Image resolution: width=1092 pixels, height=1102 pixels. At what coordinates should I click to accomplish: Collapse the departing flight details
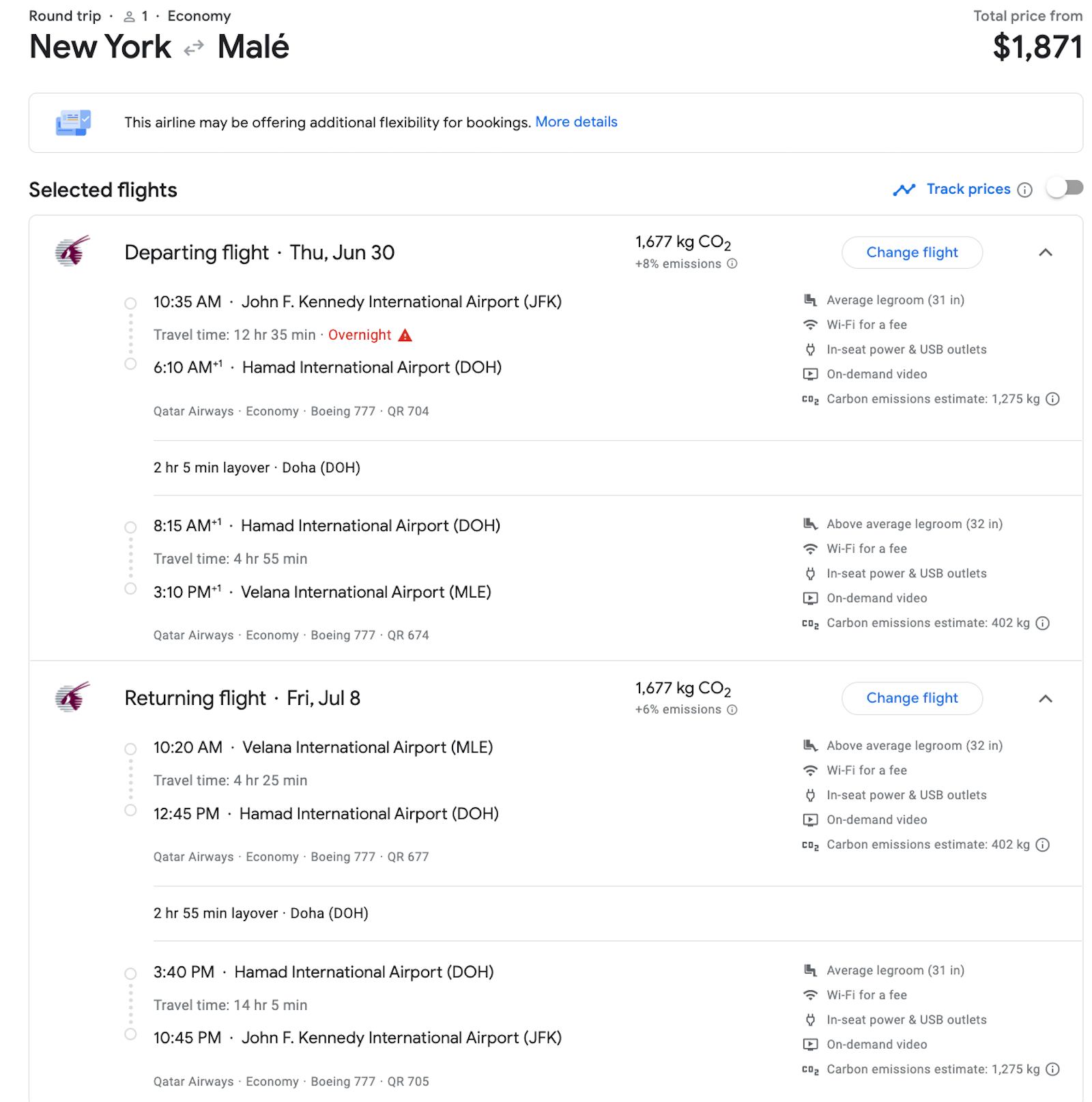click(1046, 252)
